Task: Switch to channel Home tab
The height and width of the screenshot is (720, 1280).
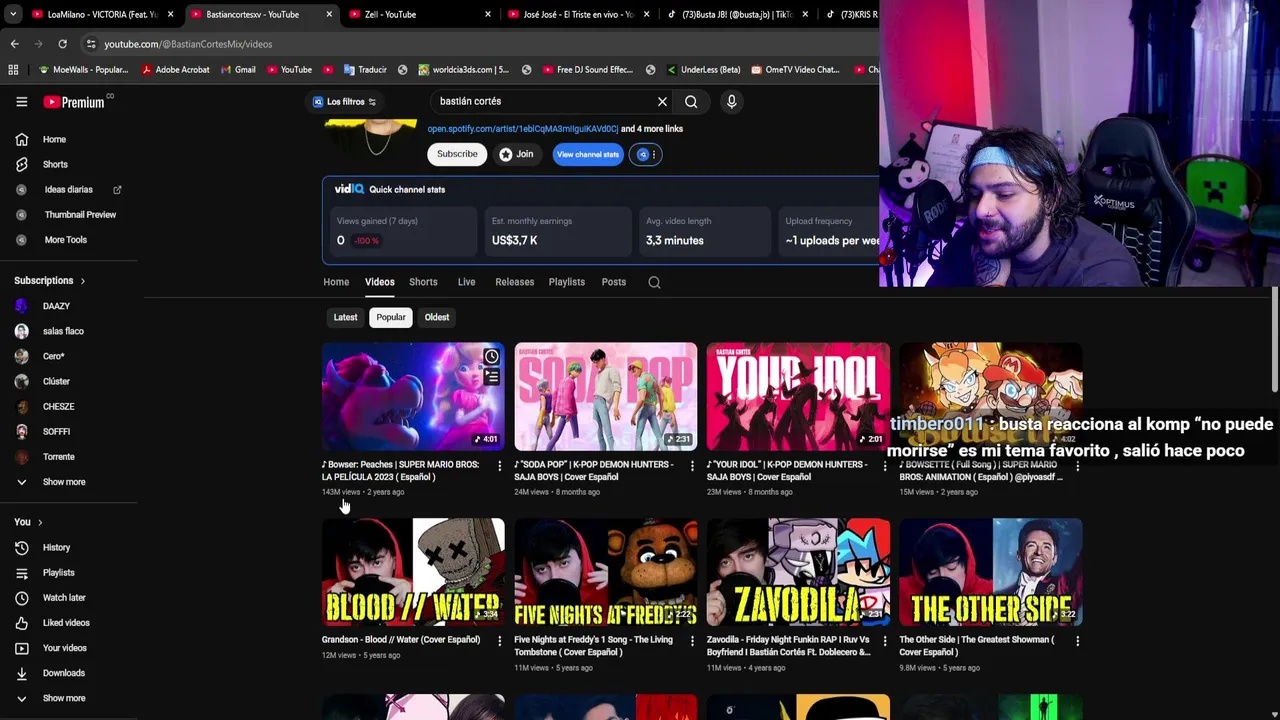Action: click(x=336, y=282)
